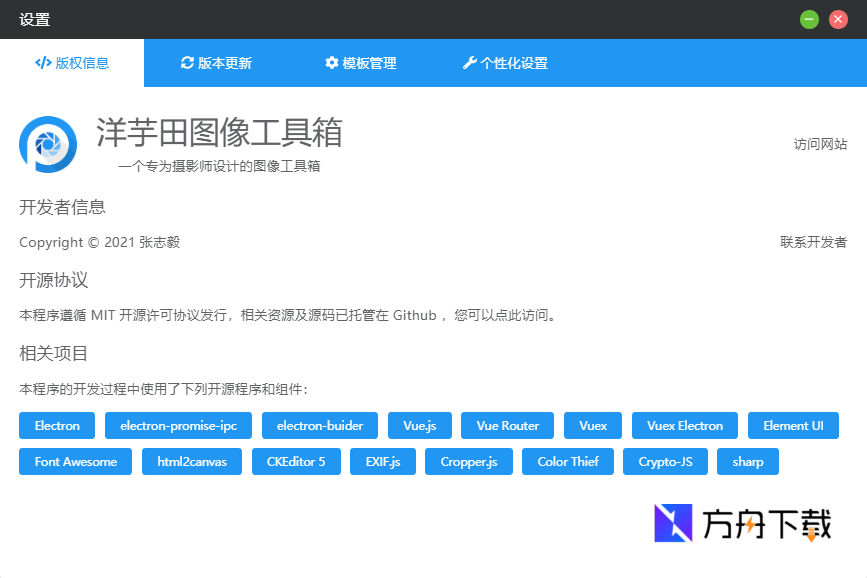Click the gear icon on 模板管理 tab

coord(331,62)
